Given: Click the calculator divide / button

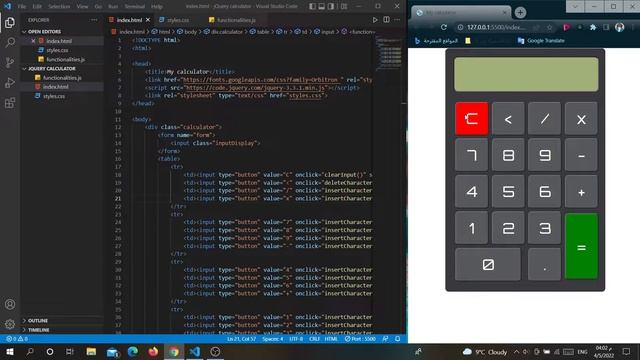Looking at the screenshot, I should click(x=544, y=119).
